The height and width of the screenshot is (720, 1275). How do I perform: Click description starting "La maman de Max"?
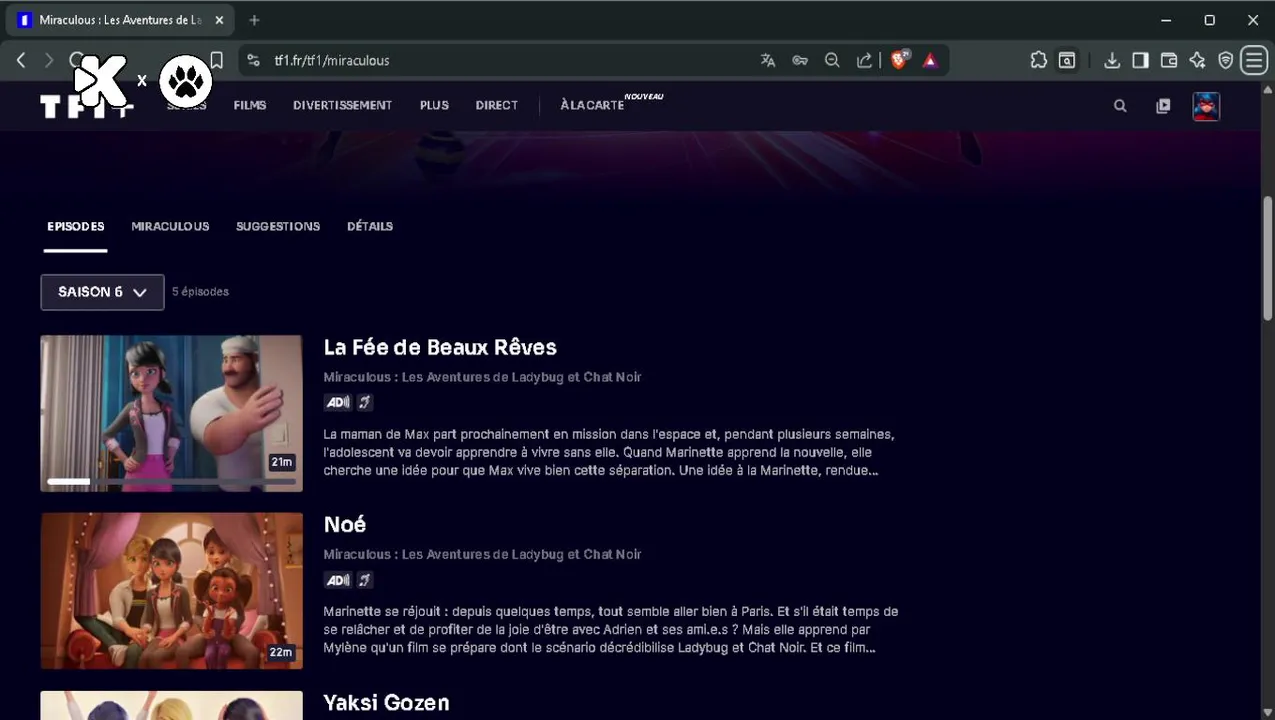(x=609, y=452)
